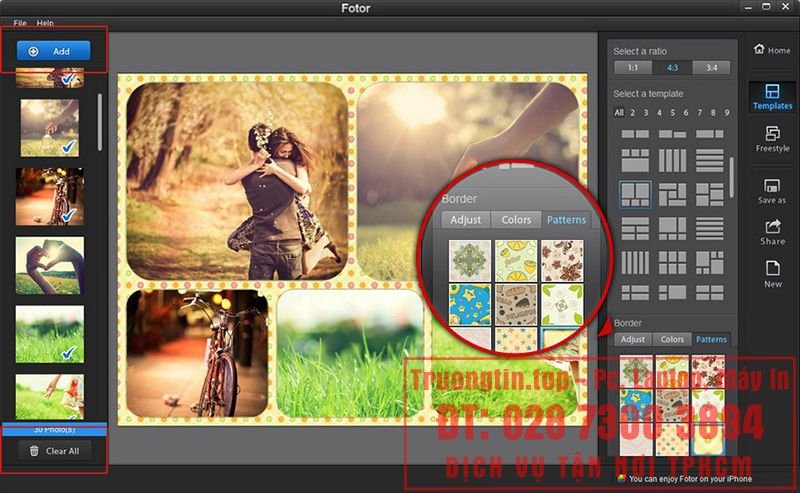Select the 1:1 ratio option

[x=632, y=68]
